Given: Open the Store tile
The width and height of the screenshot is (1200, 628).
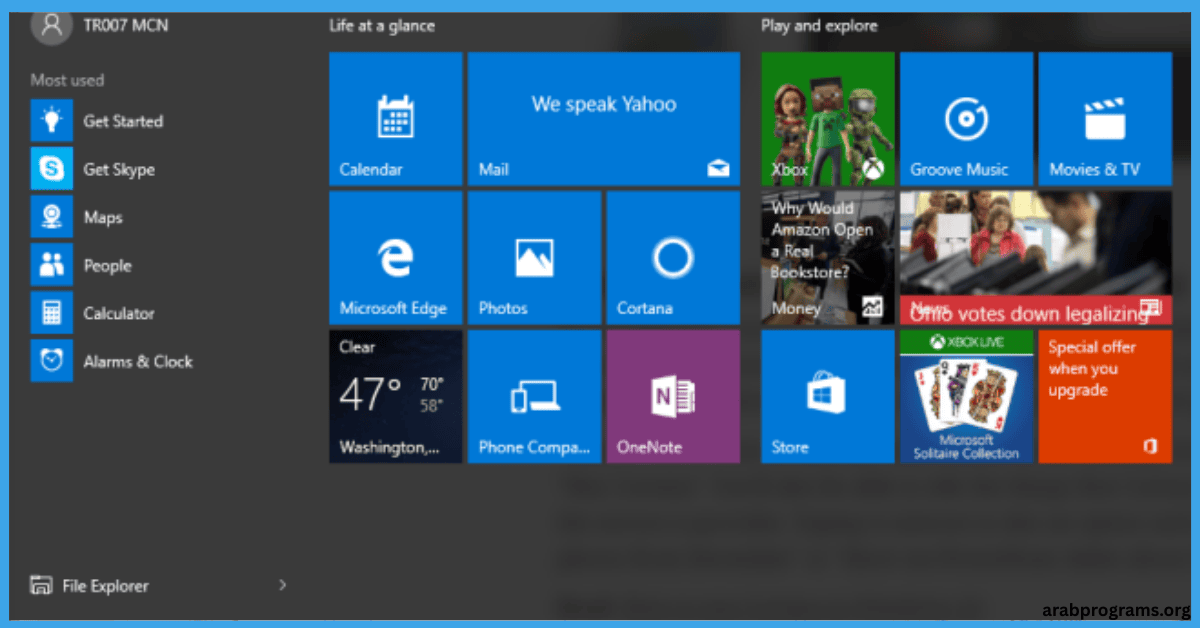Looking at the screenshot, I should (x=828, y=397).
